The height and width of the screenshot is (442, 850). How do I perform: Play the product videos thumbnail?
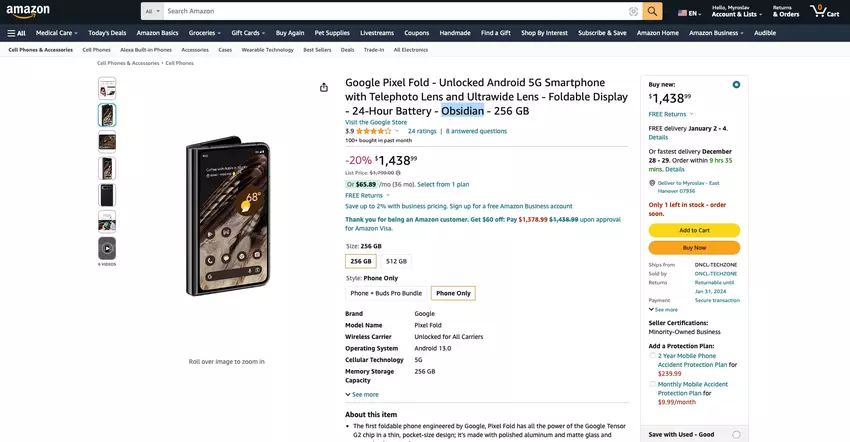coord(107,247)
